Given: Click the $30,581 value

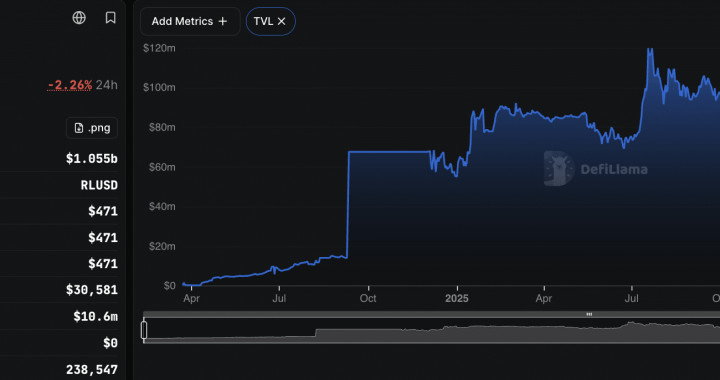Looking at the screenshot, I should (92, 290).
